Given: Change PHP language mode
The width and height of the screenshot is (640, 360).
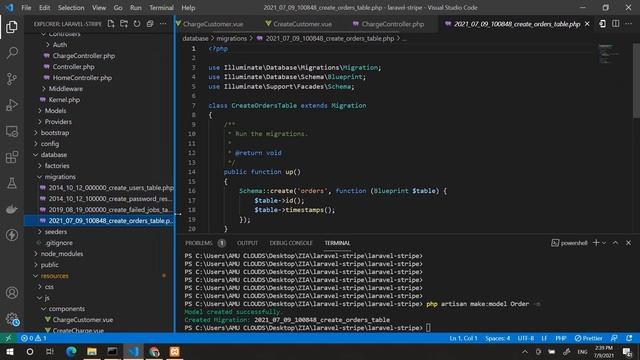Looking at the screenshot, I should pos(561,338).
